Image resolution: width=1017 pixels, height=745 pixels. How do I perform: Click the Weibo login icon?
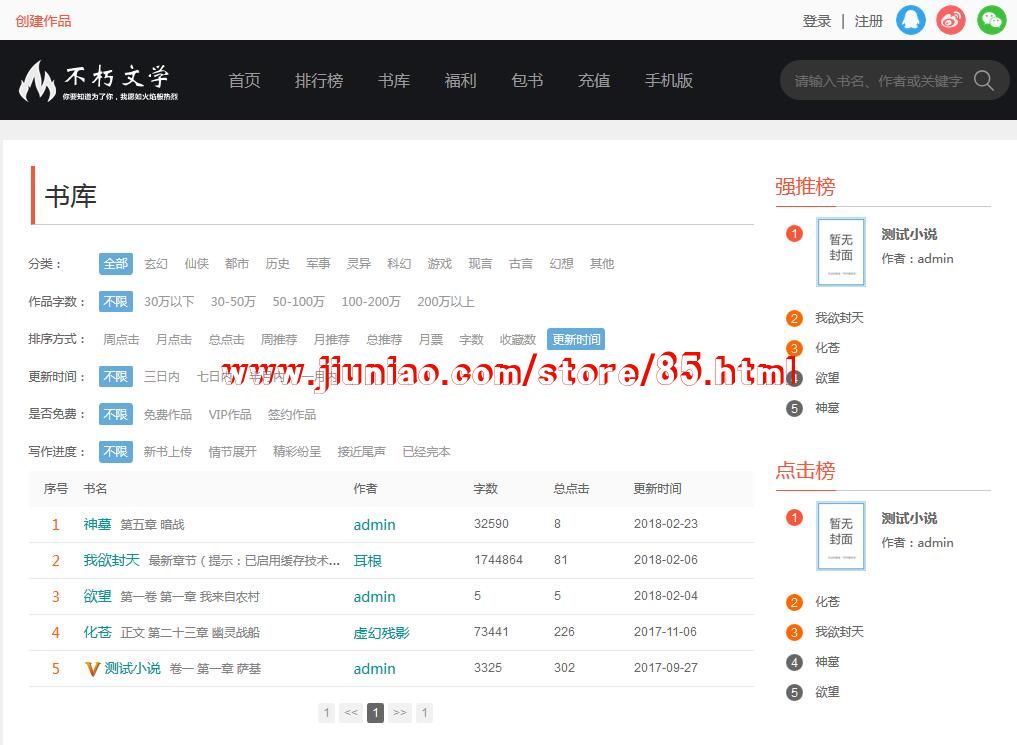(x=951, y=20)
